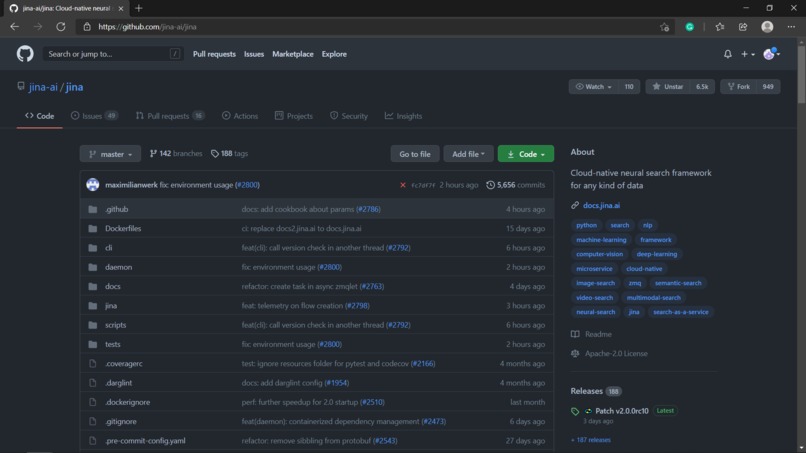Click the .github folder icon

pyautogui.click(x=93, y=209)
